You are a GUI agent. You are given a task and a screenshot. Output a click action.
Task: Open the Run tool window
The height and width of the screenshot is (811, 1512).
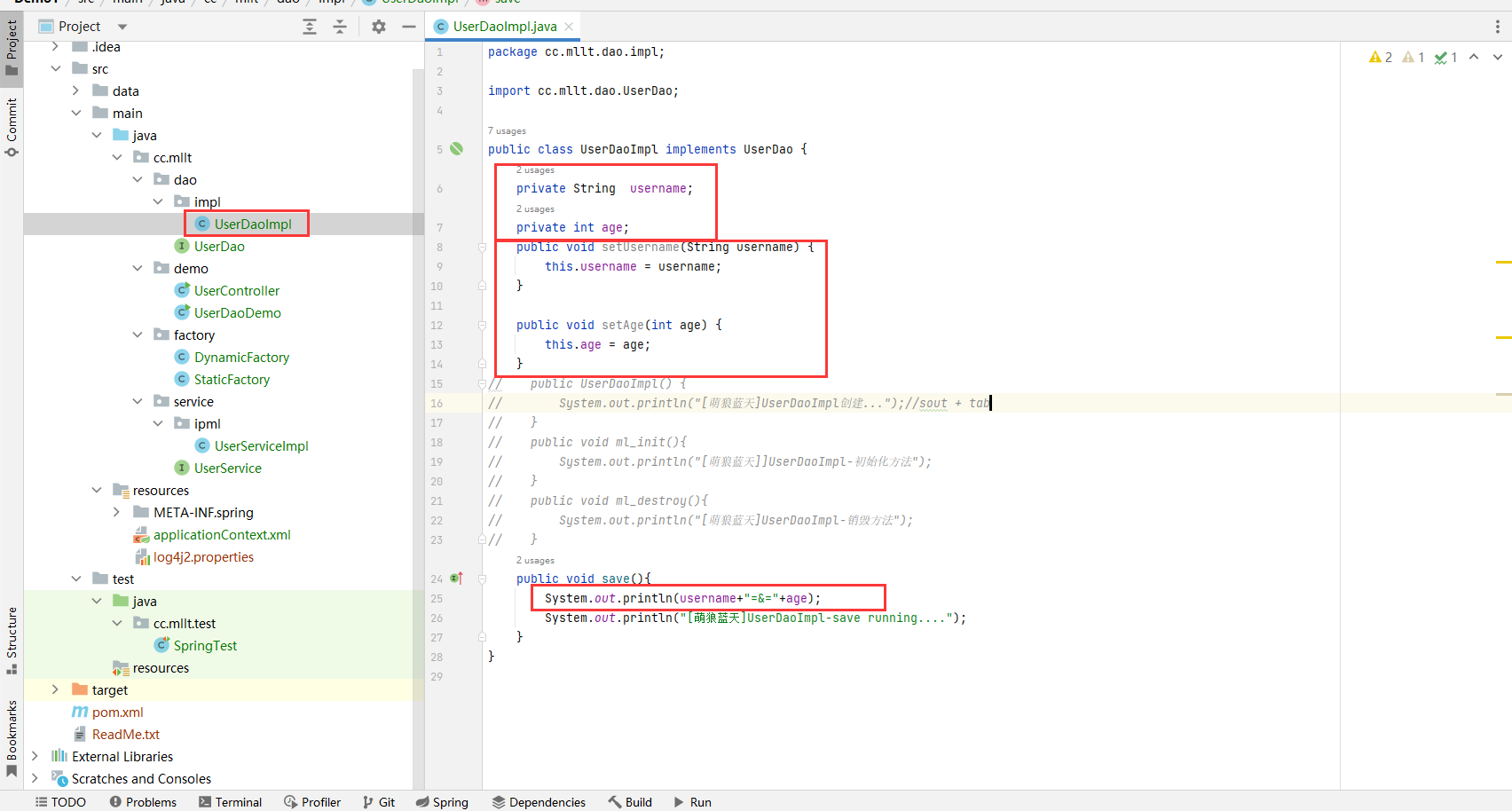(x=692, y=801)
